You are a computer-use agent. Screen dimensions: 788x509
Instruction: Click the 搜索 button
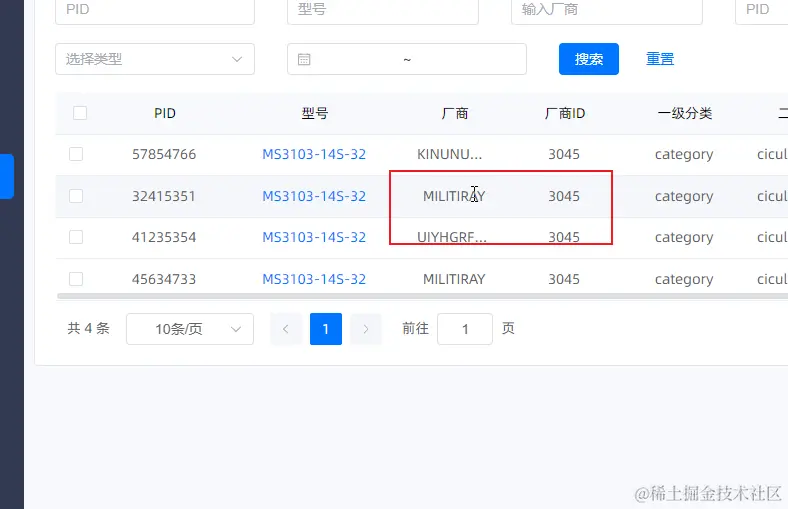(x=589, y=59)
